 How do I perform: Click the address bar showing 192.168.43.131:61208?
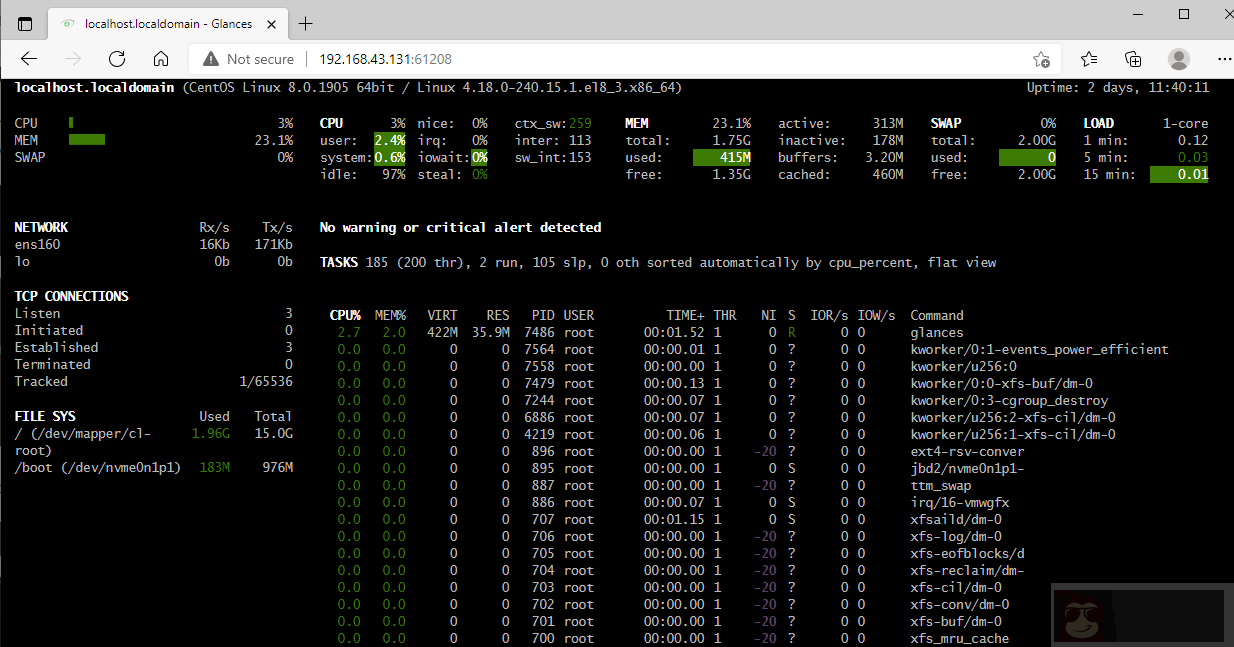click(600, 59)
